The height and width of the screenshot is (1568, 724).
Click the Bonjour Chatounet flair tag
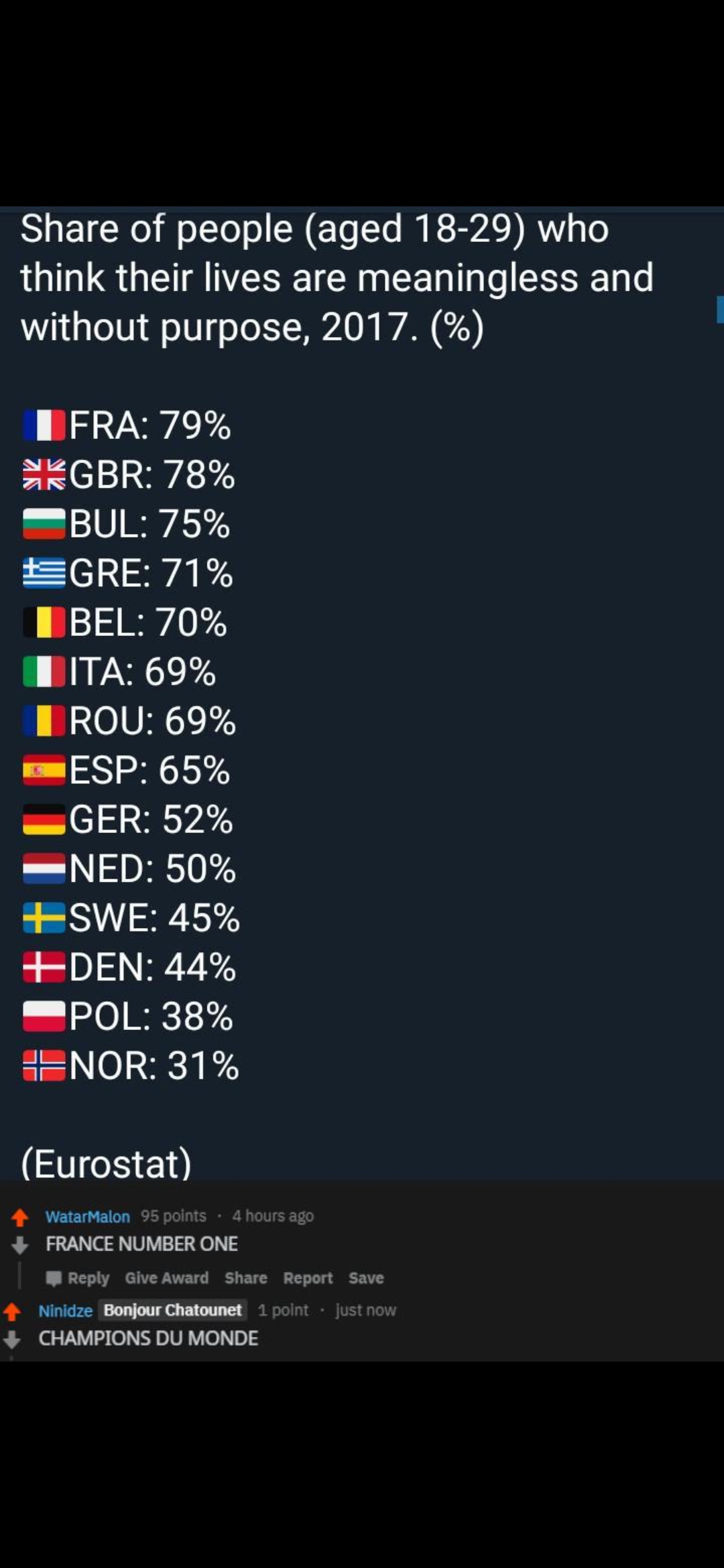point(173,1310)
